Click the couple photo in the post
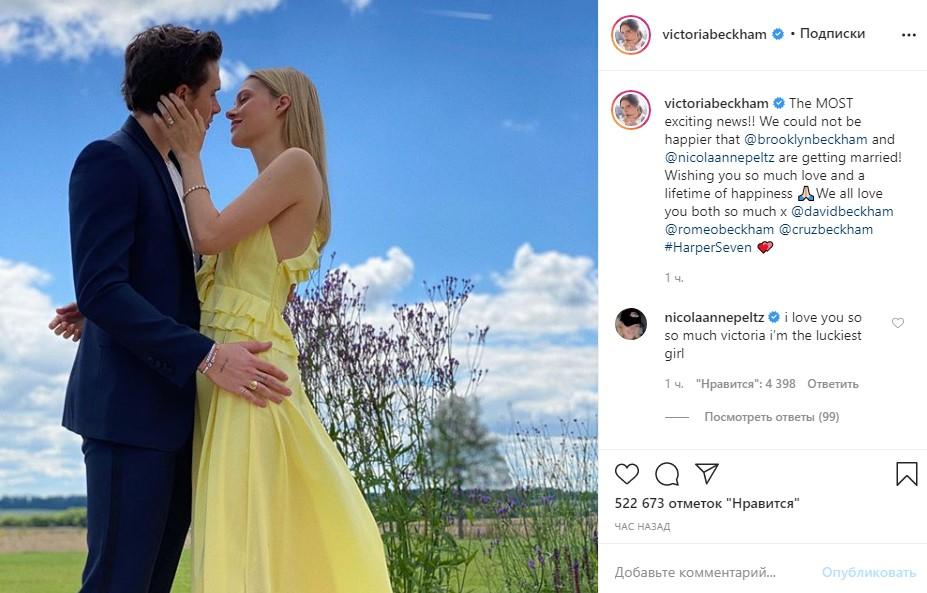 tap(299, 296)
